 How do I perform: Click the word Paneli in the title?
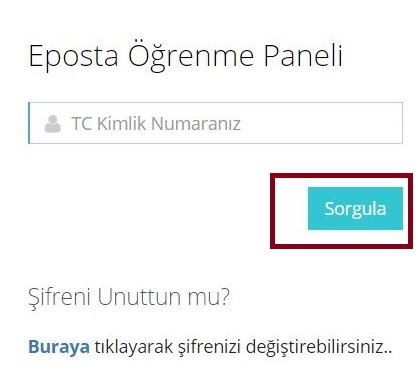coord(303,55)
